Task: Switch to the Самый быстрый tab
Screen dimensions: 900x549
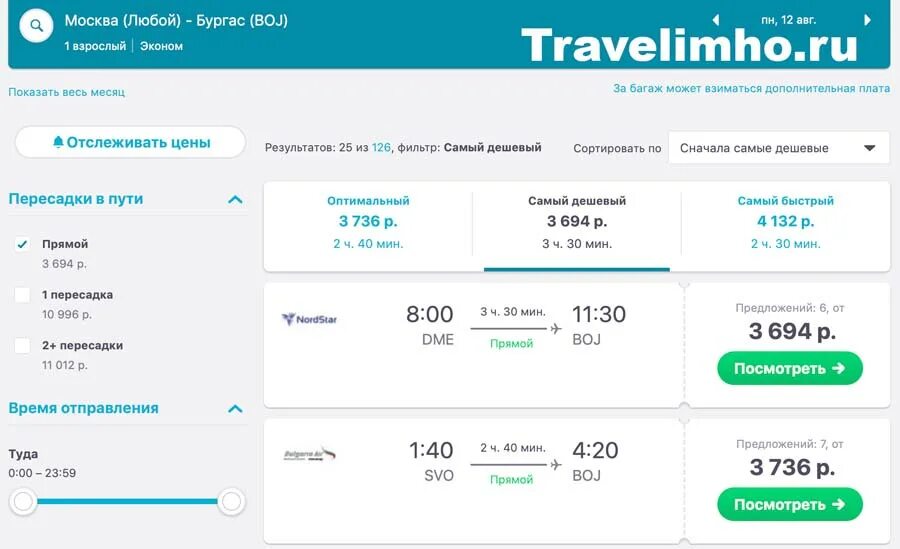Action: click(x=786, y=222)
